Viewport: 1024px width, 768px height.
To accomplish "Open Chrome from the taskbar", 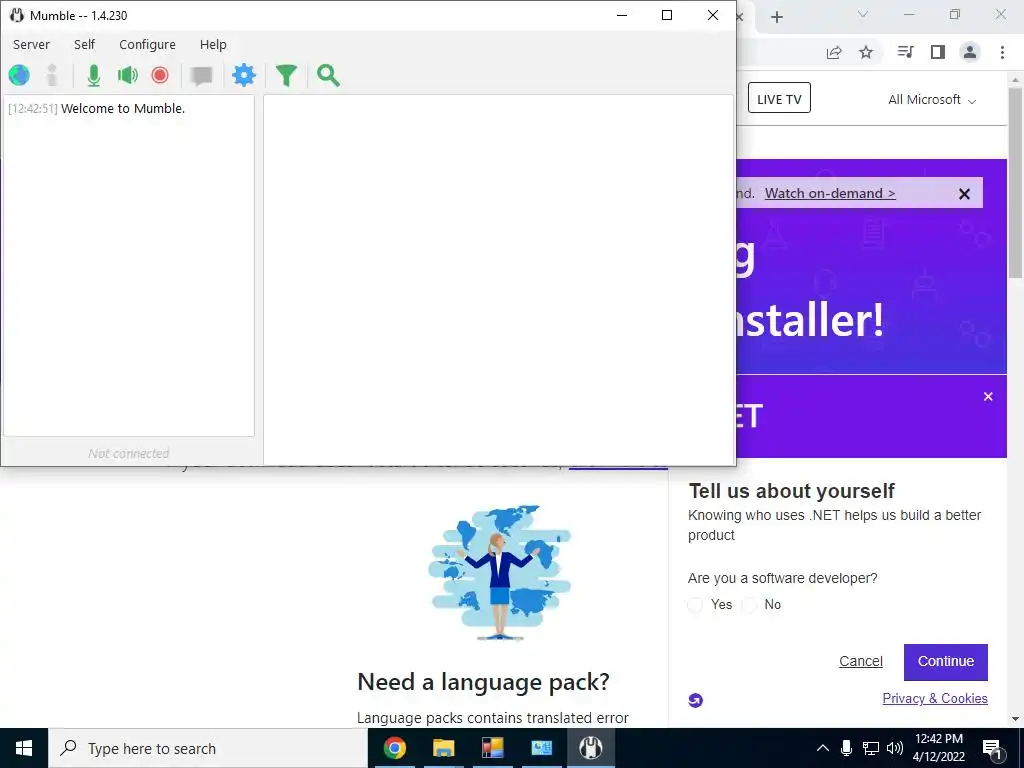I will click(x=394, y=748).
